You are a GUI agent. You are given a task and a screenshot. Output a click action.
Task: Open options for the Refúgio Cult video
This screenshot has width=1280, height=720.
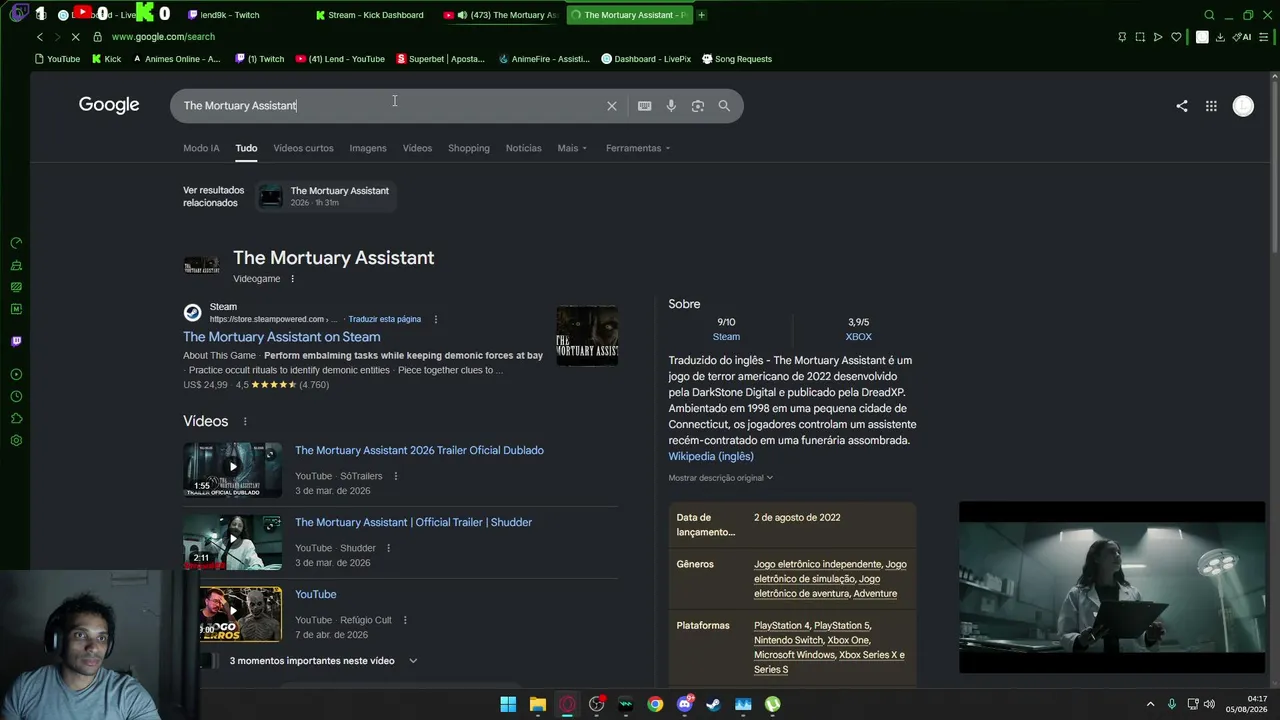pyautogui.click(x=405, y=620)
